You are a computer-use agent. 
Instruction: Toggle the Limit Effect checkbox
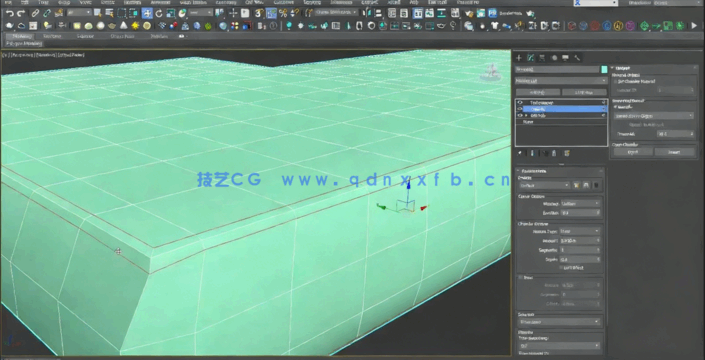point(562,267)
